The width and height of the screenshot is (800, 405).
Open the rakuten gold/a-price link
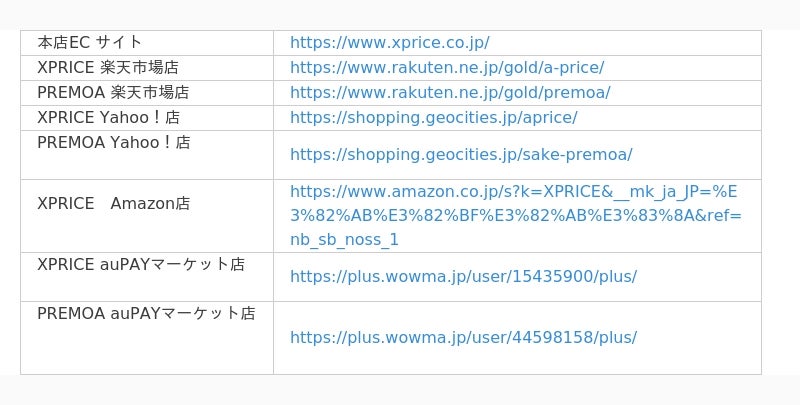447,67
